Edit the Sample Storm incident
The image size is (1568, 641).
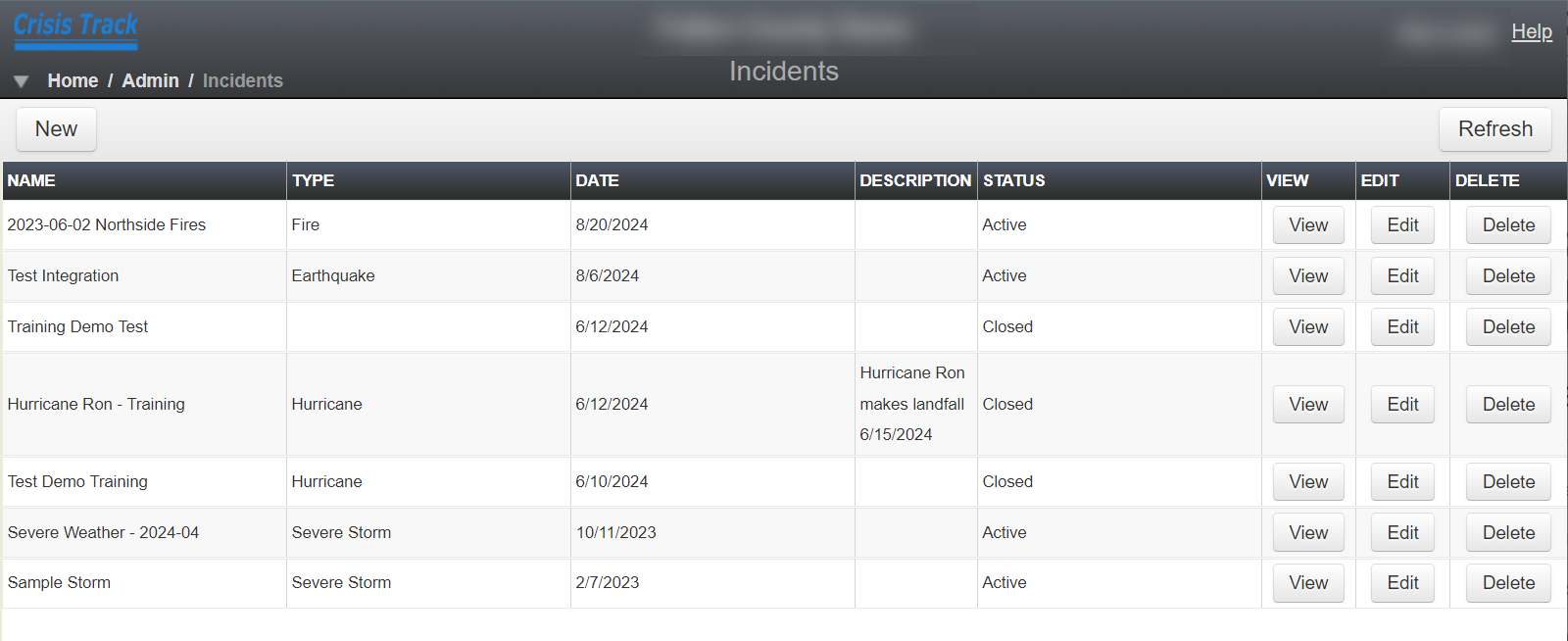pos(1402,582)
